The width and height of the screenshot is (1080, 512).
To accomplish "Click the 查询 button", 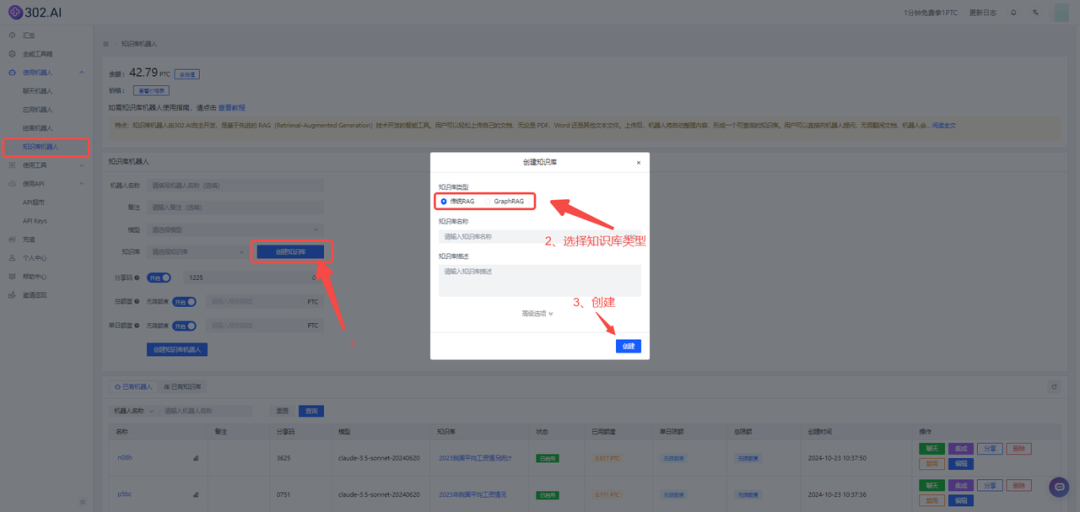I will pos(311,411).
